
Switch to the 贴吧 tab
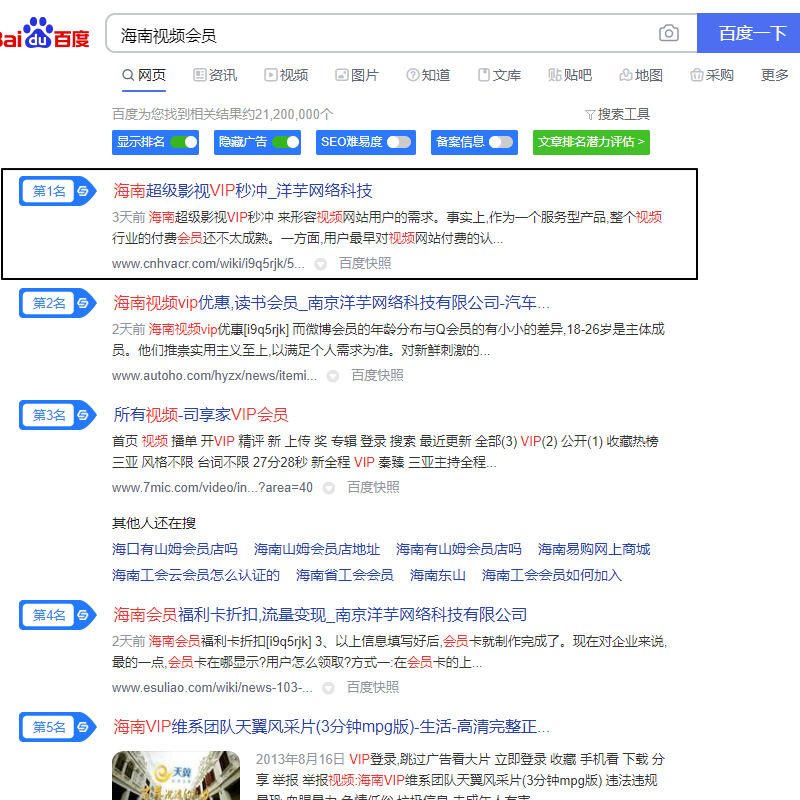pyautogui.click(x=570, y=75)
